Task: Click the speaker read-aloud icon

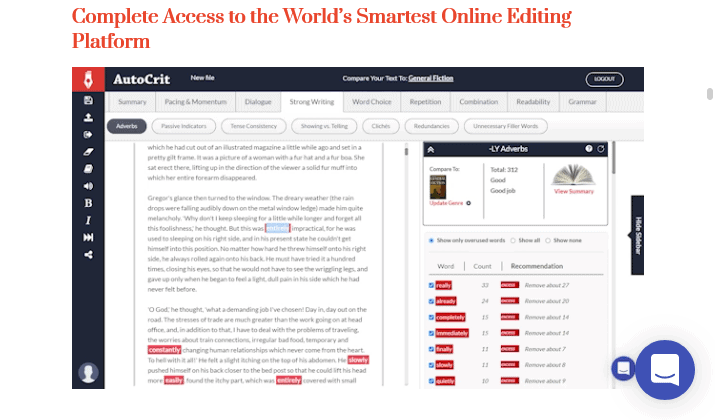Action: [88, 186]
